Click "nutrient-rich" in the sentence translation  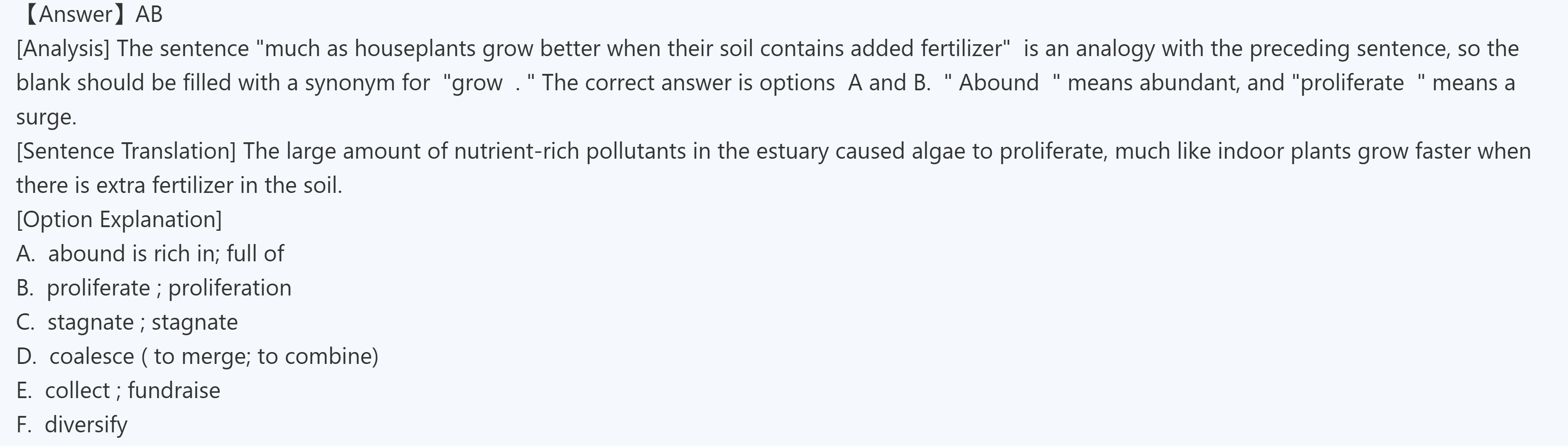516,151
